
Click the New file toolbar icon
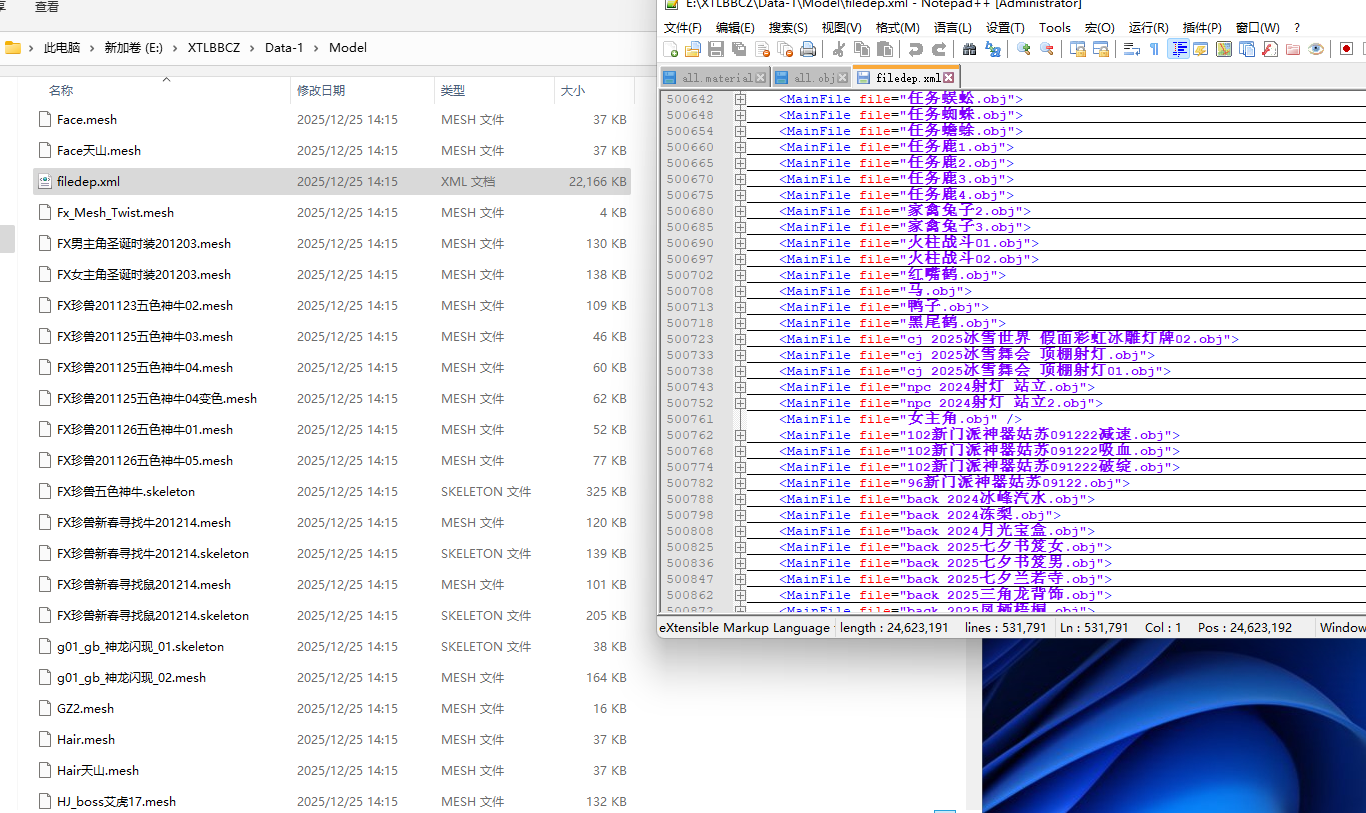point(671,49)
